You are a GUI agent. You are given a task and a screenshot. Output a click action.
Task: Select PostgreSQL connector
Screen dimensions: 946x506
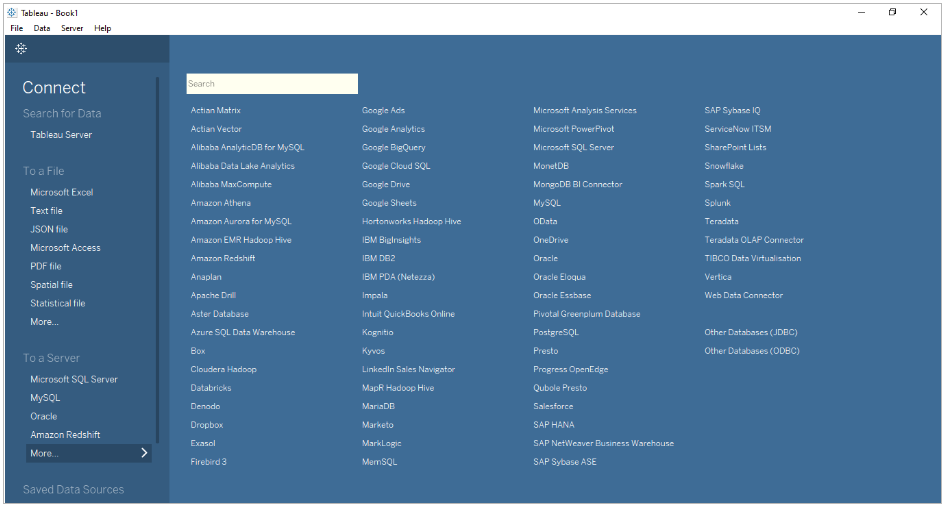[555, 332]
